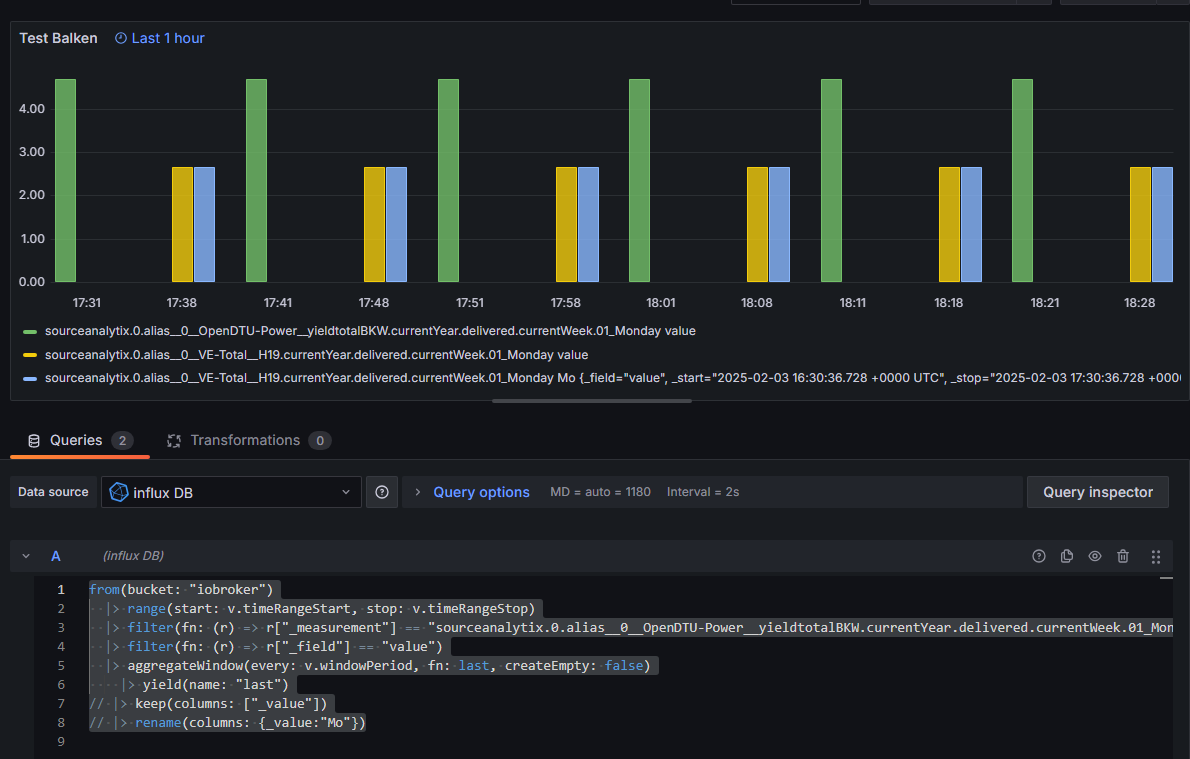The width and height of the screenshot is (1190, 759).
Task: Toggle query A visibility with eye icon
Action: click(1095, 556)
